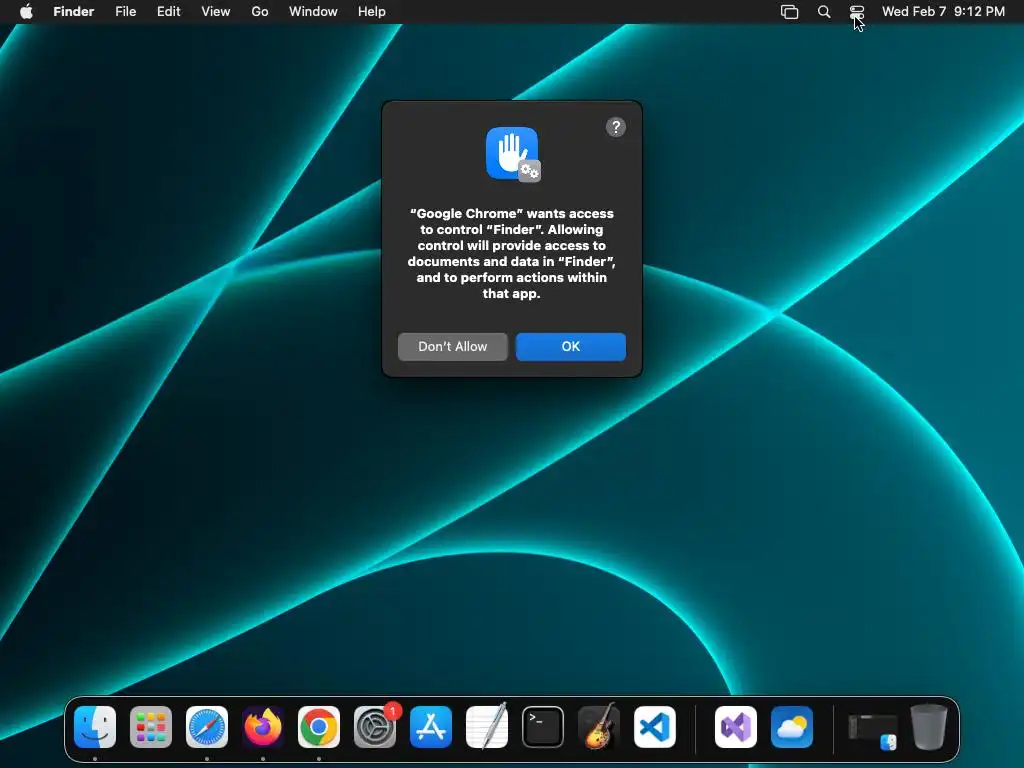The width and height of the screenshot is (1024, 768).
Task: Open TextEdit in the Dock
Action: [x=487, y=727]
